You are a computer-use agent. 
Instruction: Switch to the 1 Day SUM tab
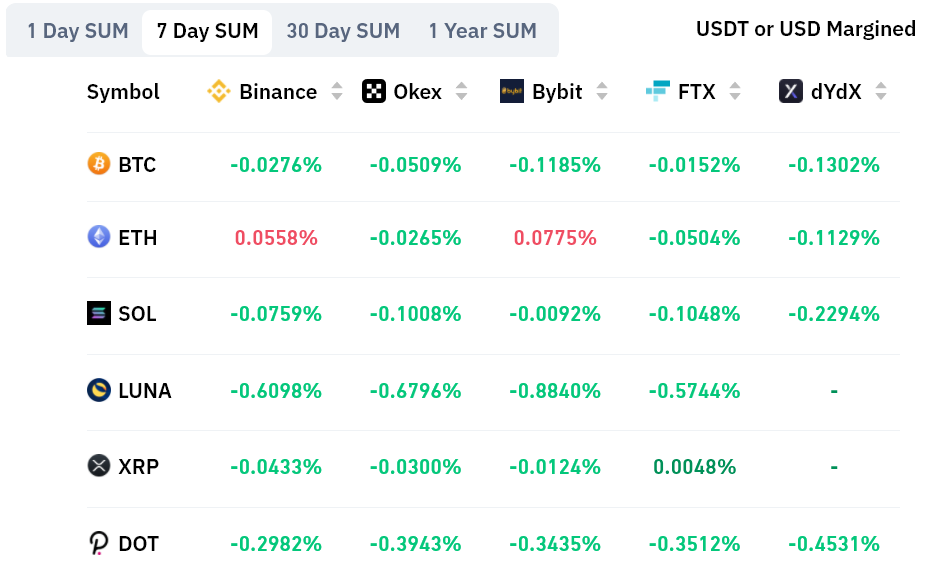[x=78, y=31]
